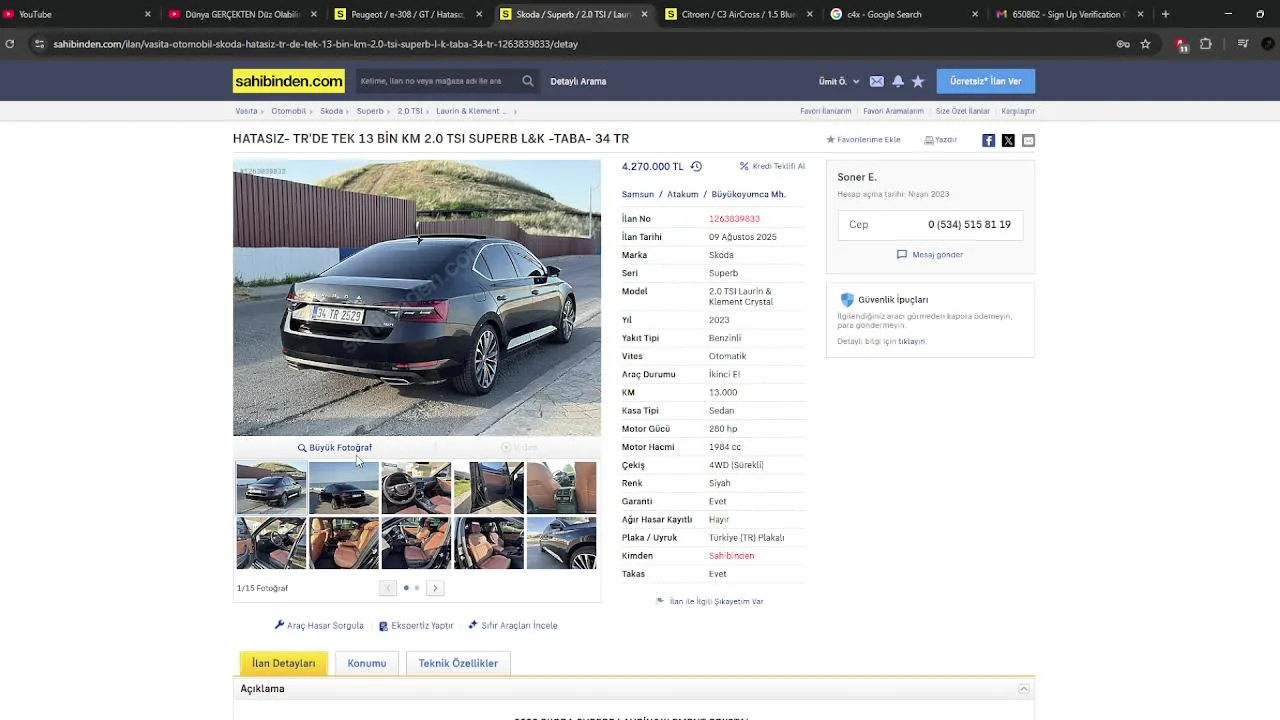Image resolution: width=1280 pixels, height=720 pixels.
Task: Click Mesaj gönder link
Action: coord(930,255)
